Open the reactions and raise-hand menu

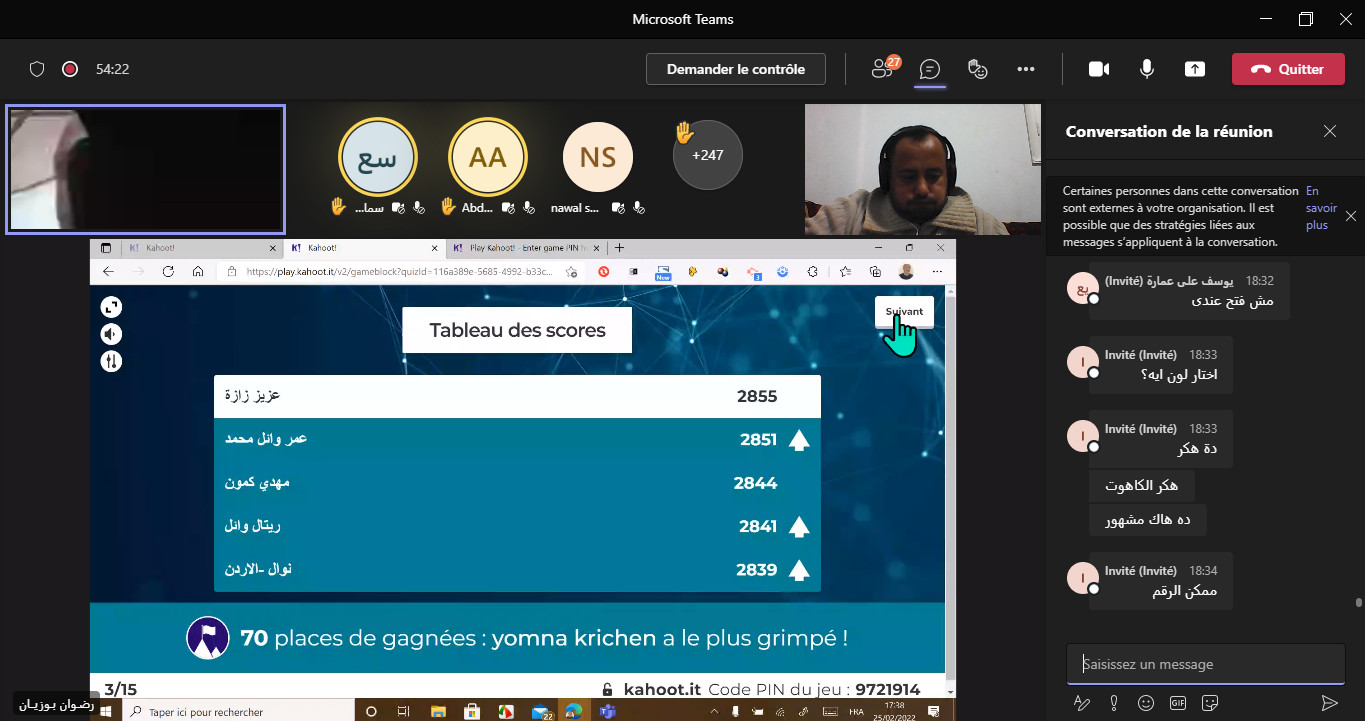tap(978, 69)
